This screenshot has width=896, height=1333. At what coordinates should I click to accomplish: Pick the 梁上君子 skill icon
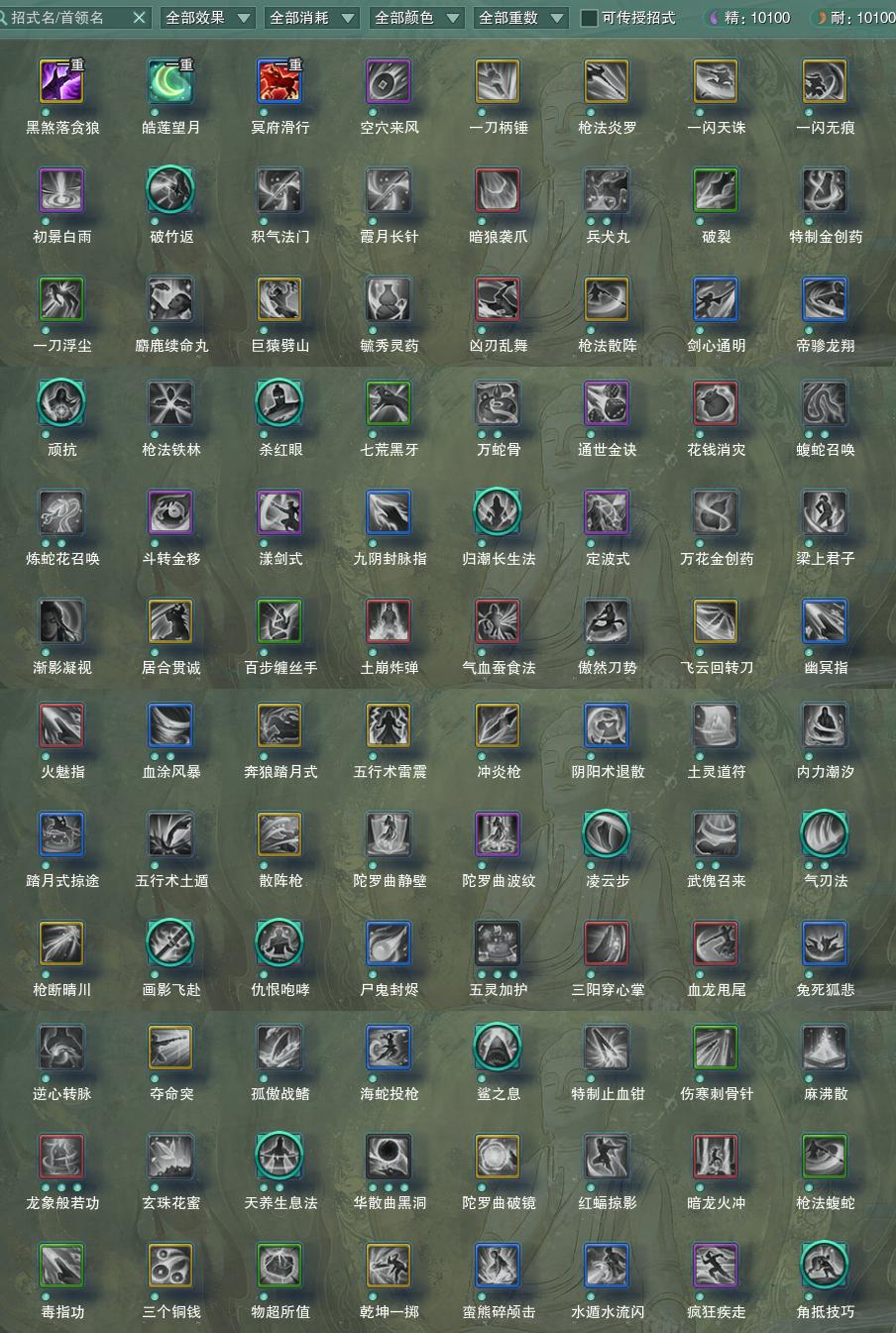825,512
